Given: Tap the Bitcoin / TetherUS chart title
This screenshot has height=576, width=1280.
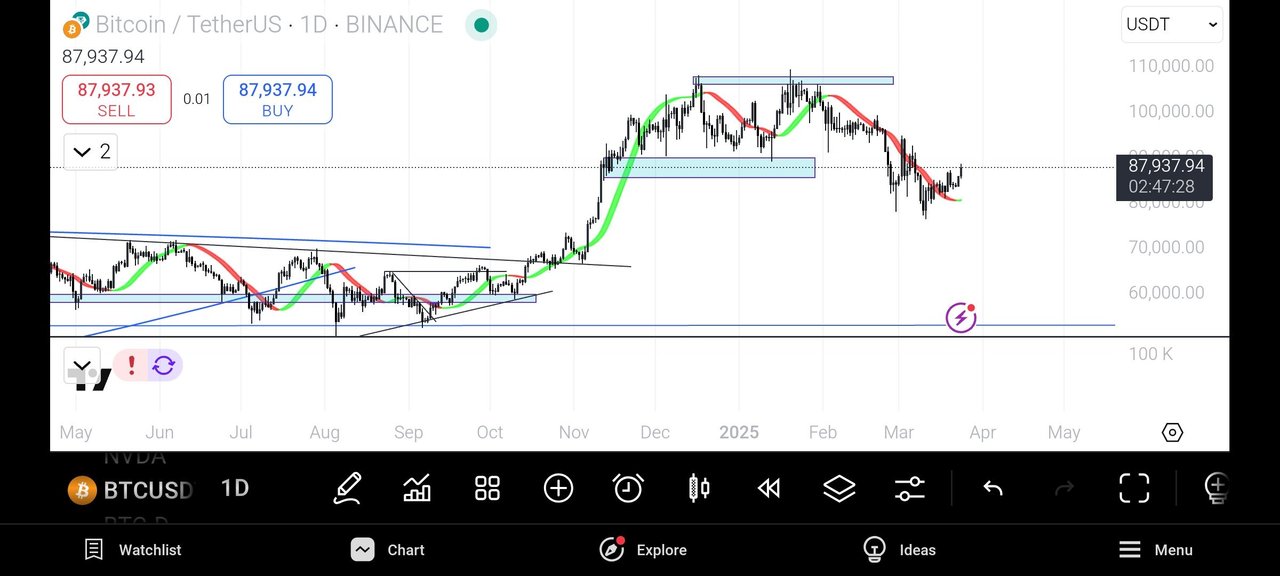Looking at the screenshot, I should point(269,25).
